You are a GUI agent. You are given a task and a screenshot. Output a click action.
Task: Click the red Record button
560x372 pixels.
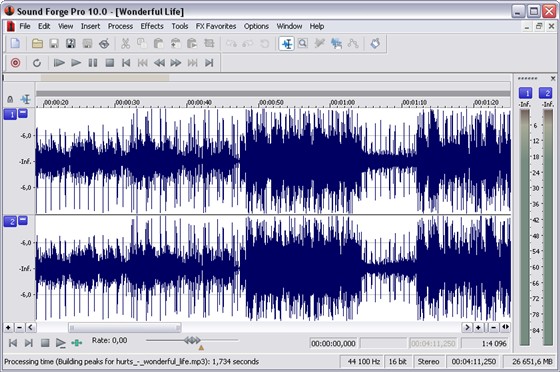pyautogui.click(x=15, y=63)
